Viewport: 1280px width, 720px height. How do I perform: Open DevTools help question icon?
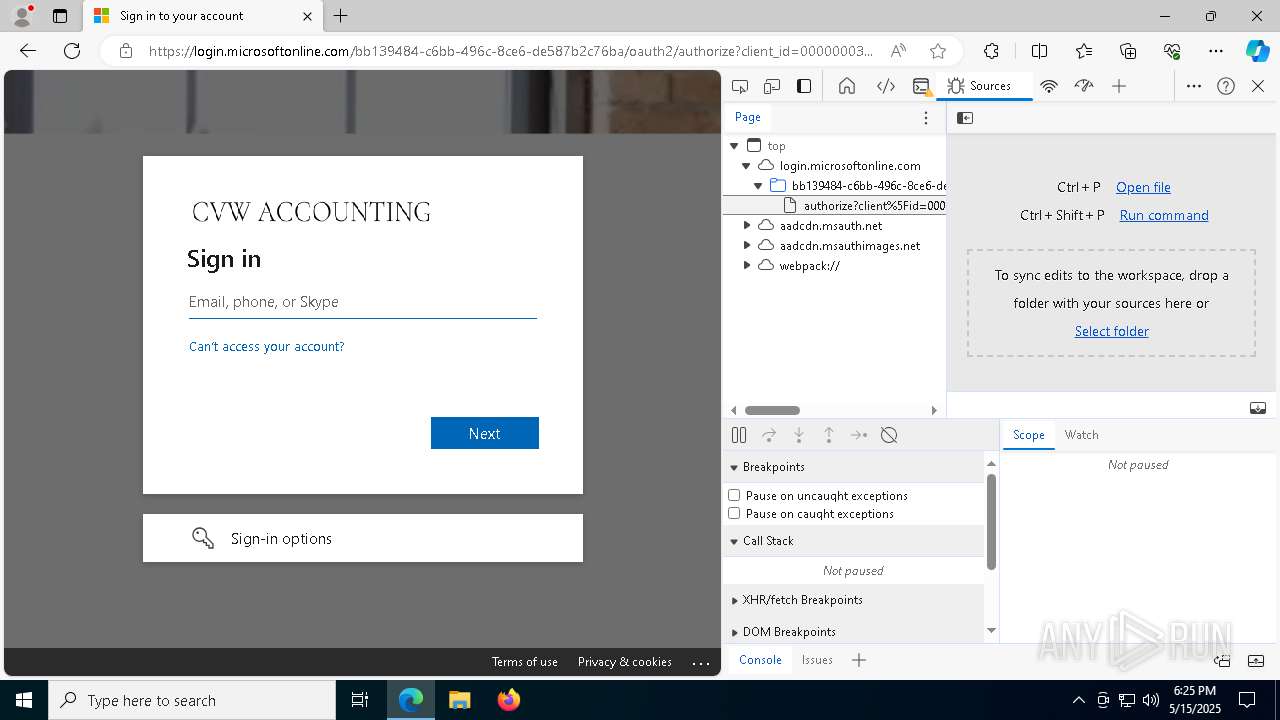coord(1226,86)
